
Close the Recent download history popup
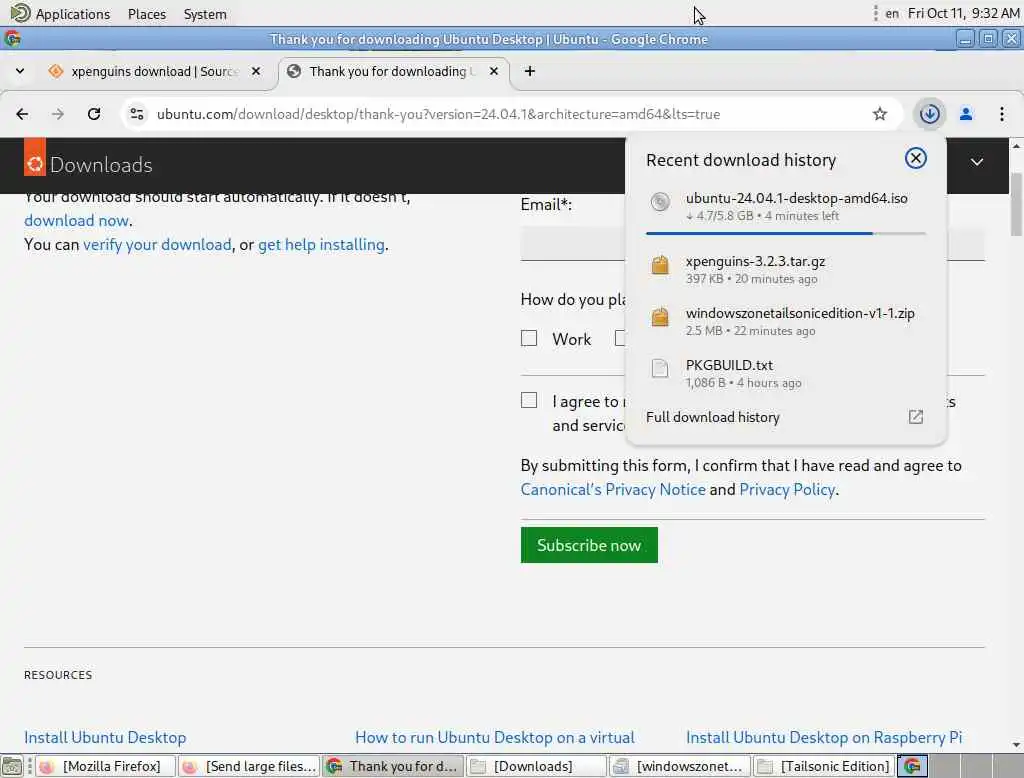pos(916,158)
